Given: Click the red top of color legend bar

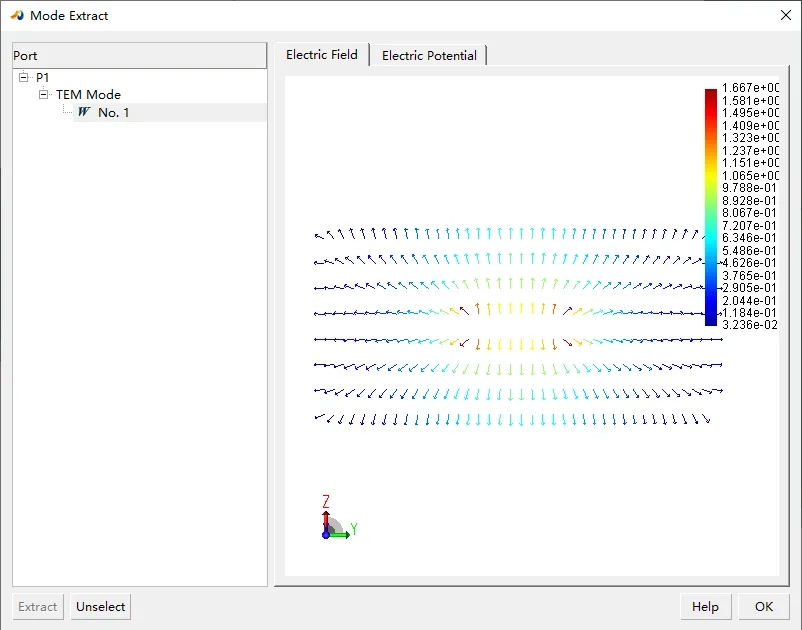Looking at the screenshot, I should point(710,95).
